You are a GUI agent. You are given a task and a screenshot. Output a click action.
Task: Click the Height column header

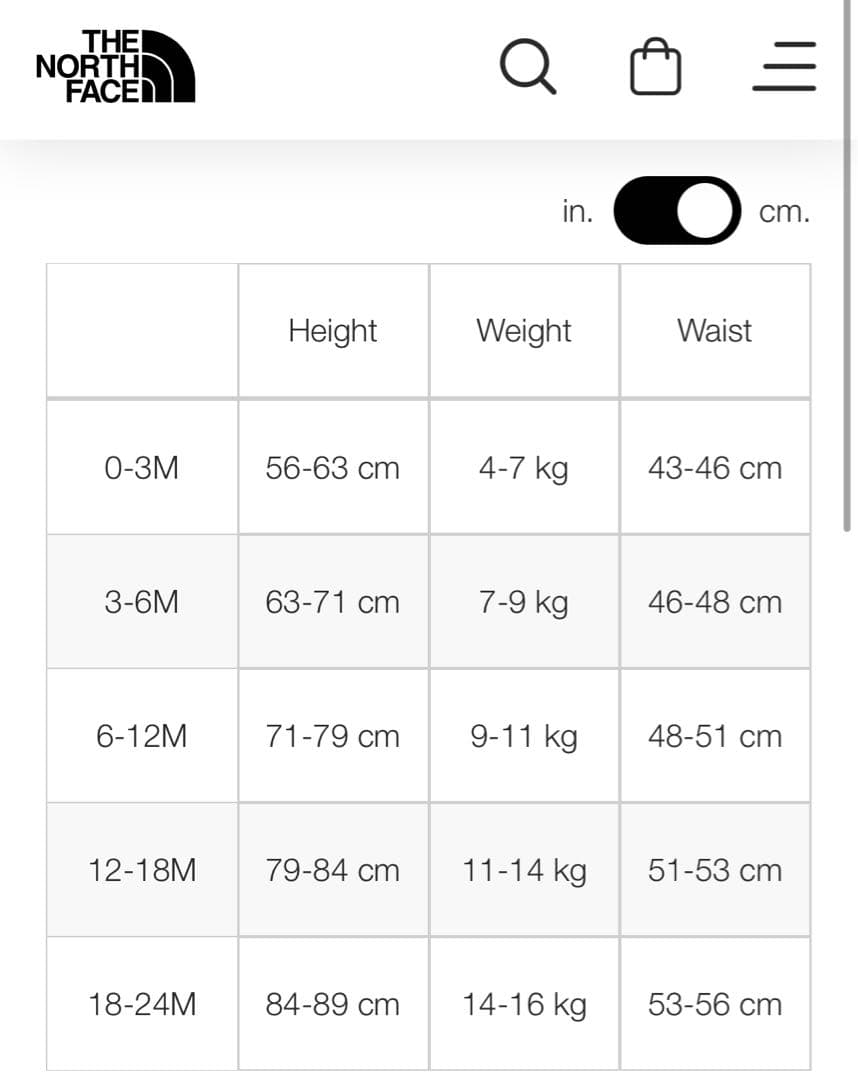point(333,331)
